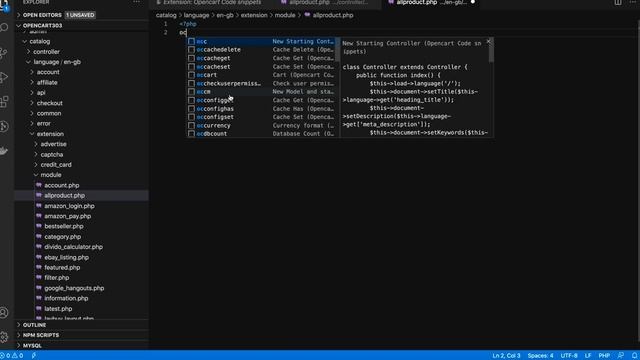The height and width of the screenshot is (360, 640).
Task: Open the Git graph activity bar icon
Action: coord(4,127)
